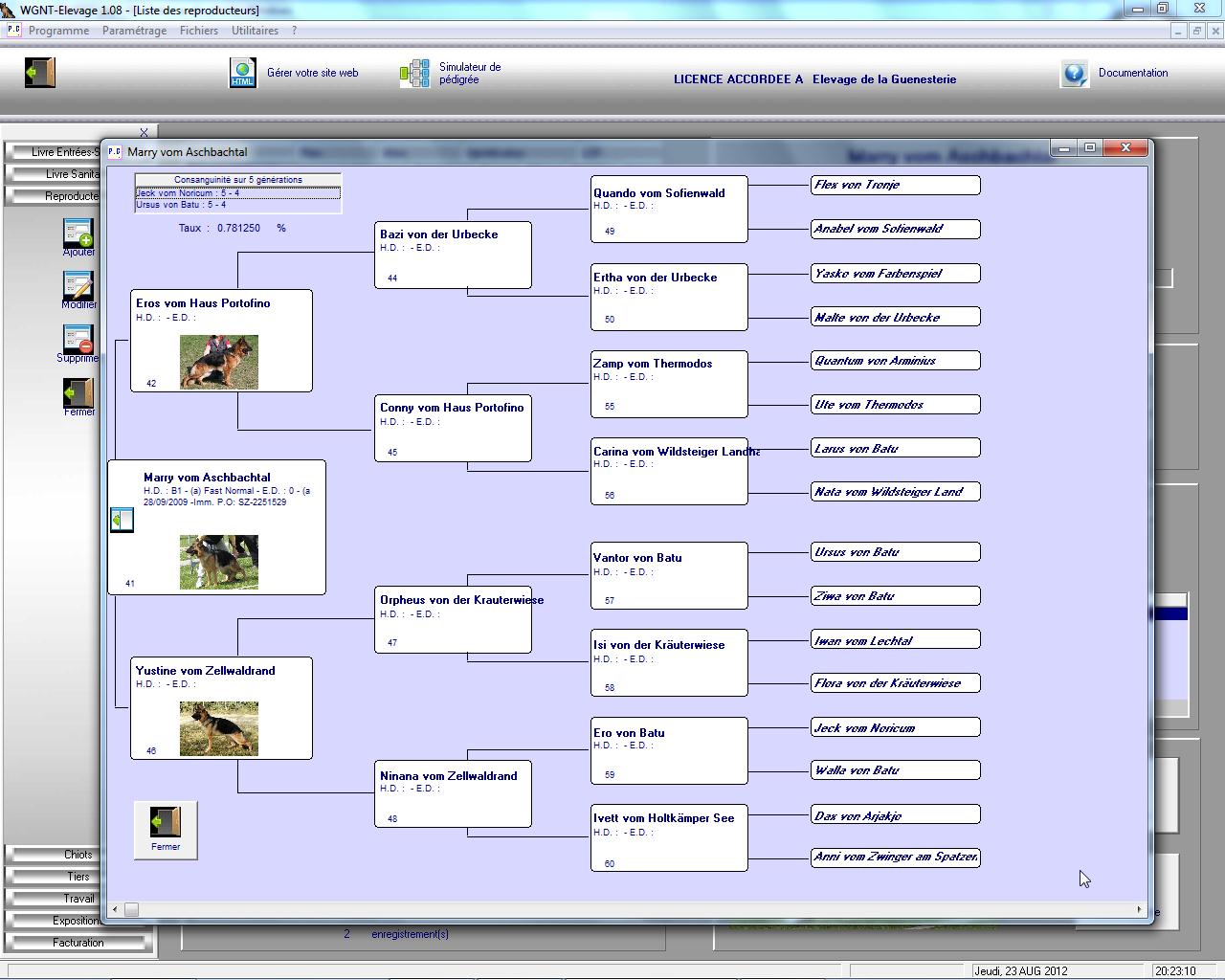Open the Documentation help icon
The width and height of the screenshot is (1225, 980).
tap(1075, 74)
